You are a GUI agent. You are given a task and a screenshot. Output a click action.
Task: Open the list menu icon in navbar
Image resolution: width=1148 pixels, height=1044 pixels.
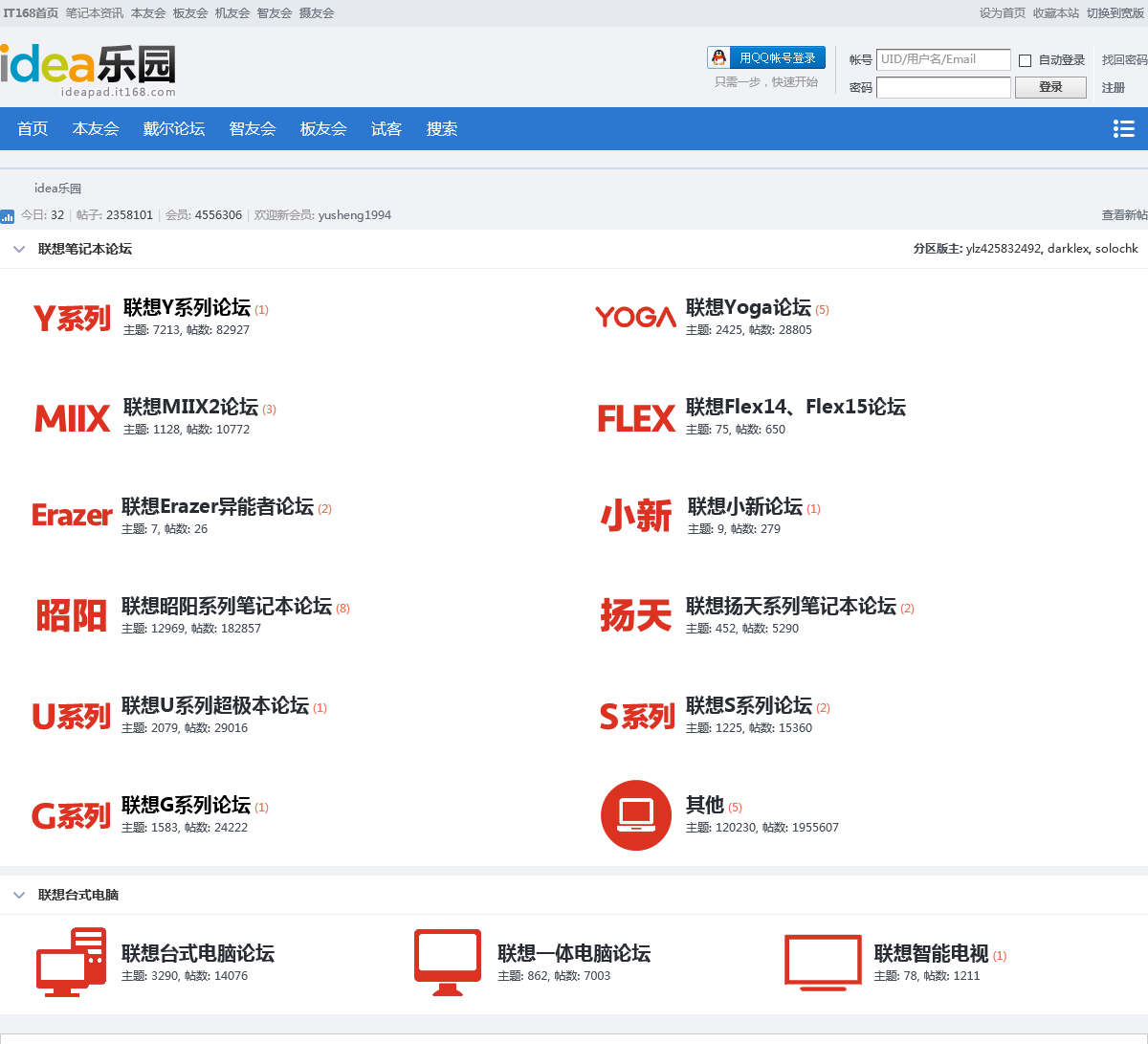tap(1124, 128)
